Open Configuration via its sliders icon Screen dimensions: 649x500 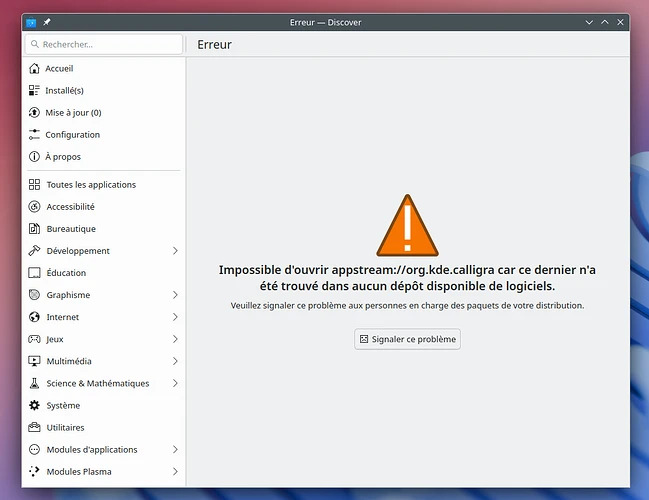click(34, 135)
